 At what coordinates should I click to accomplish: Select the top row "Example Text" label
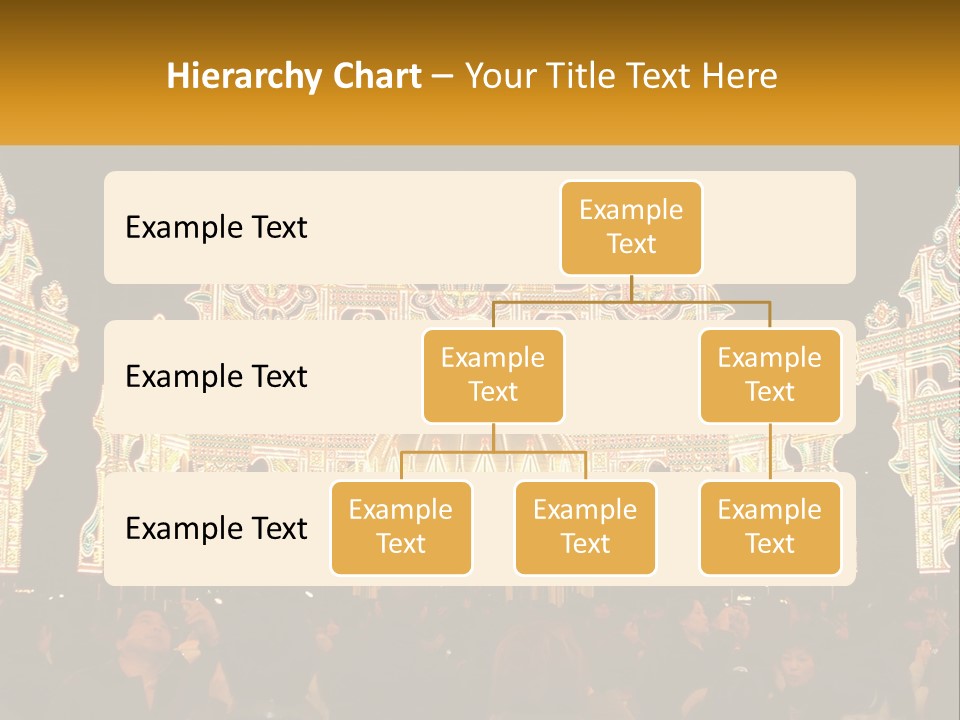coord(216,228)
